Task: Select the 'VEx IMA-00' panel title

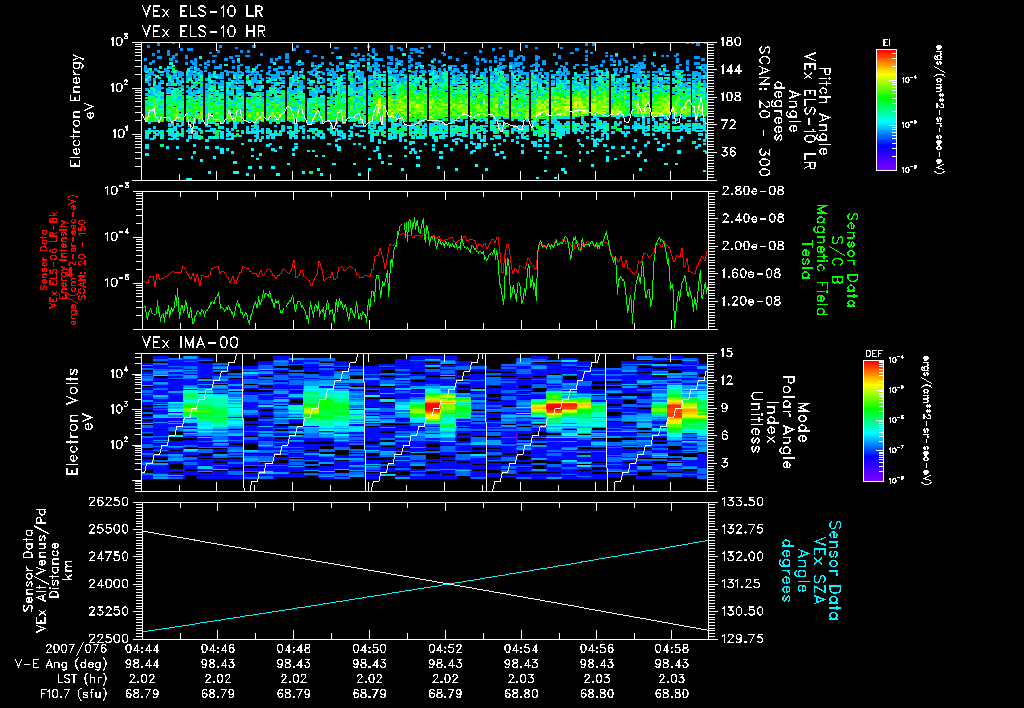Action: [190, 343]
